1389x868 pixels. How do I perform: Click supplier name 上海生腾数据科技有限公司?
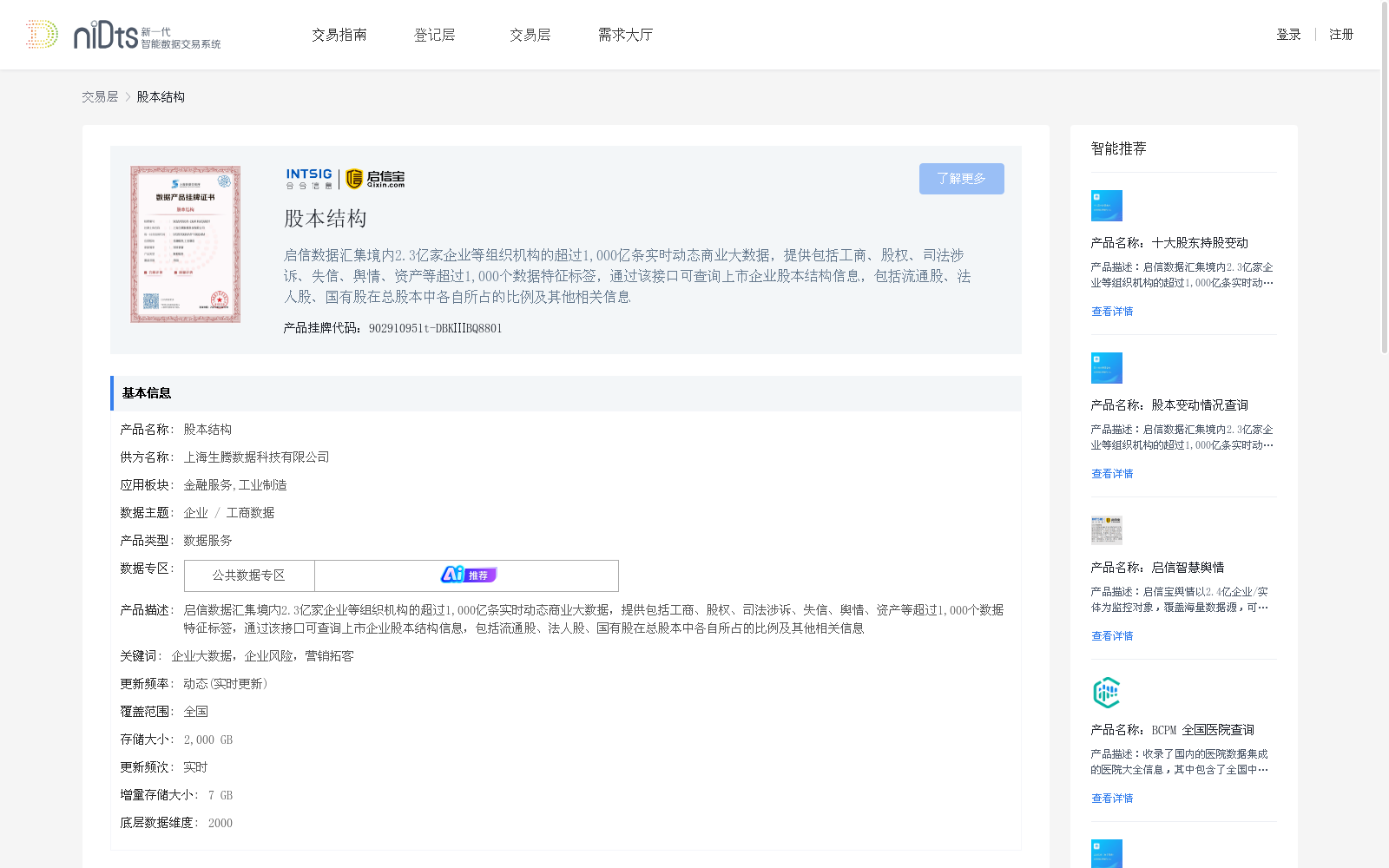[257, 457]
